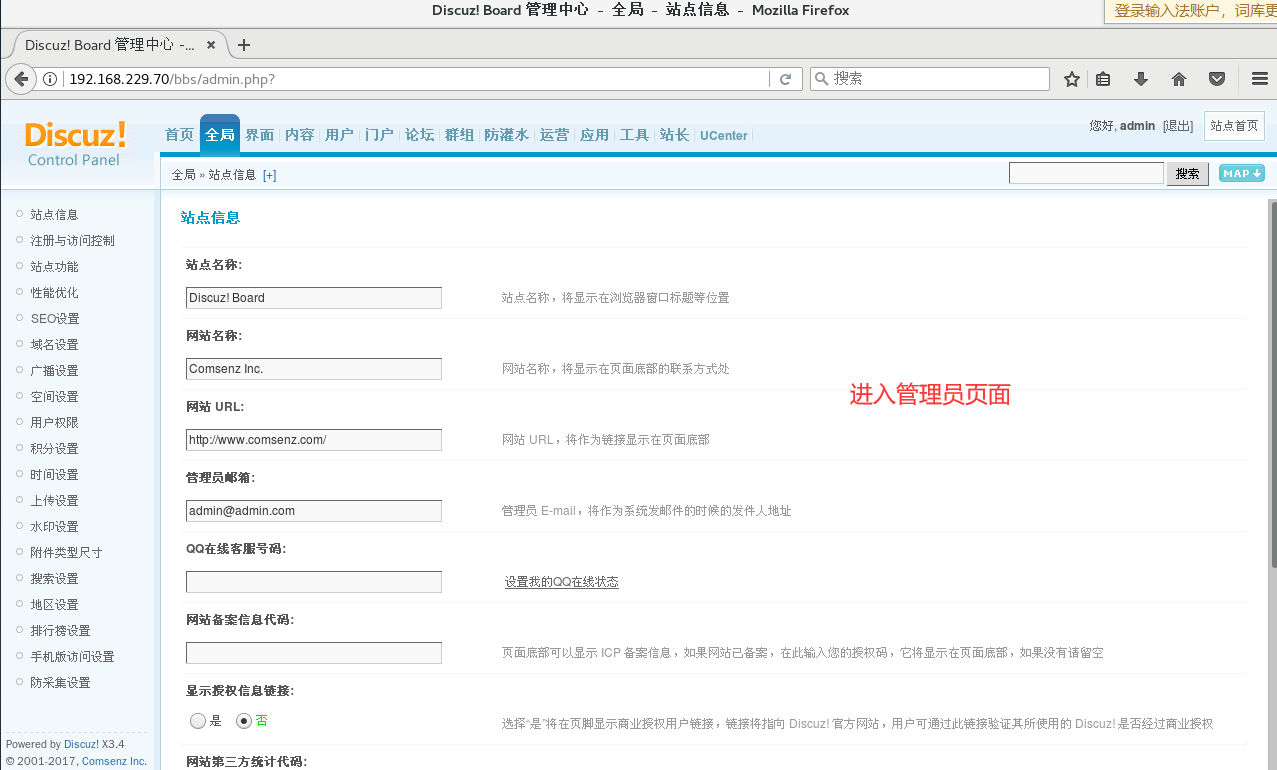This screenshot has height=770, width=1277.
Task: Go to Firefox home page icon
Action: (1179, 79)
